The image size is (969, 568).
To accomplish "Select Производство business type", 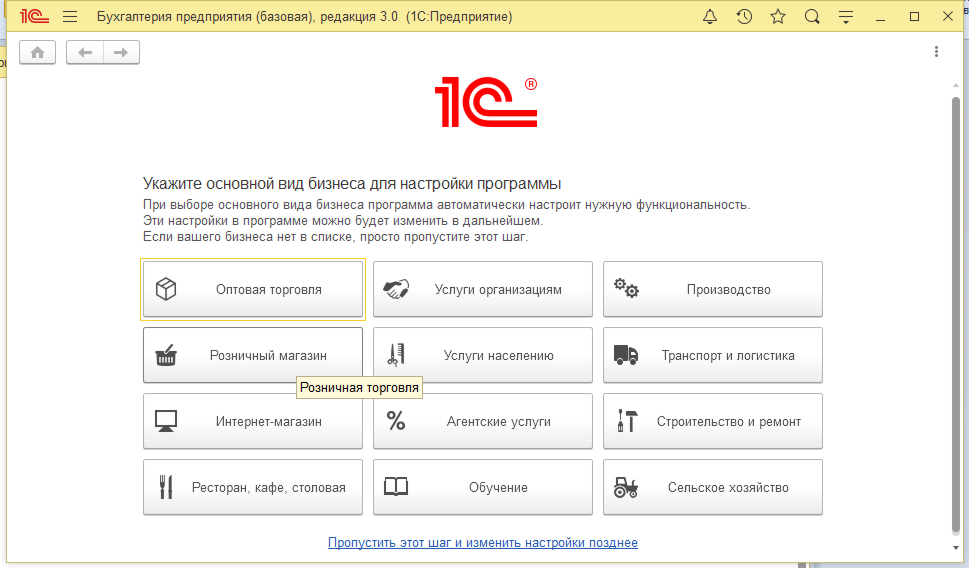I will 713,289.
